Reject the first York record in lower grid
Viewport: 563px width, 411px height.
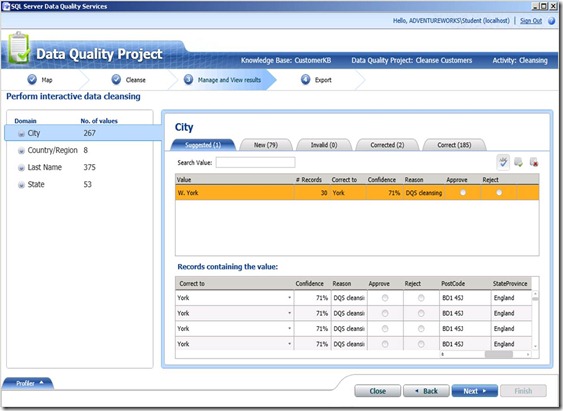pyautogui.click(x=421, y=298)
